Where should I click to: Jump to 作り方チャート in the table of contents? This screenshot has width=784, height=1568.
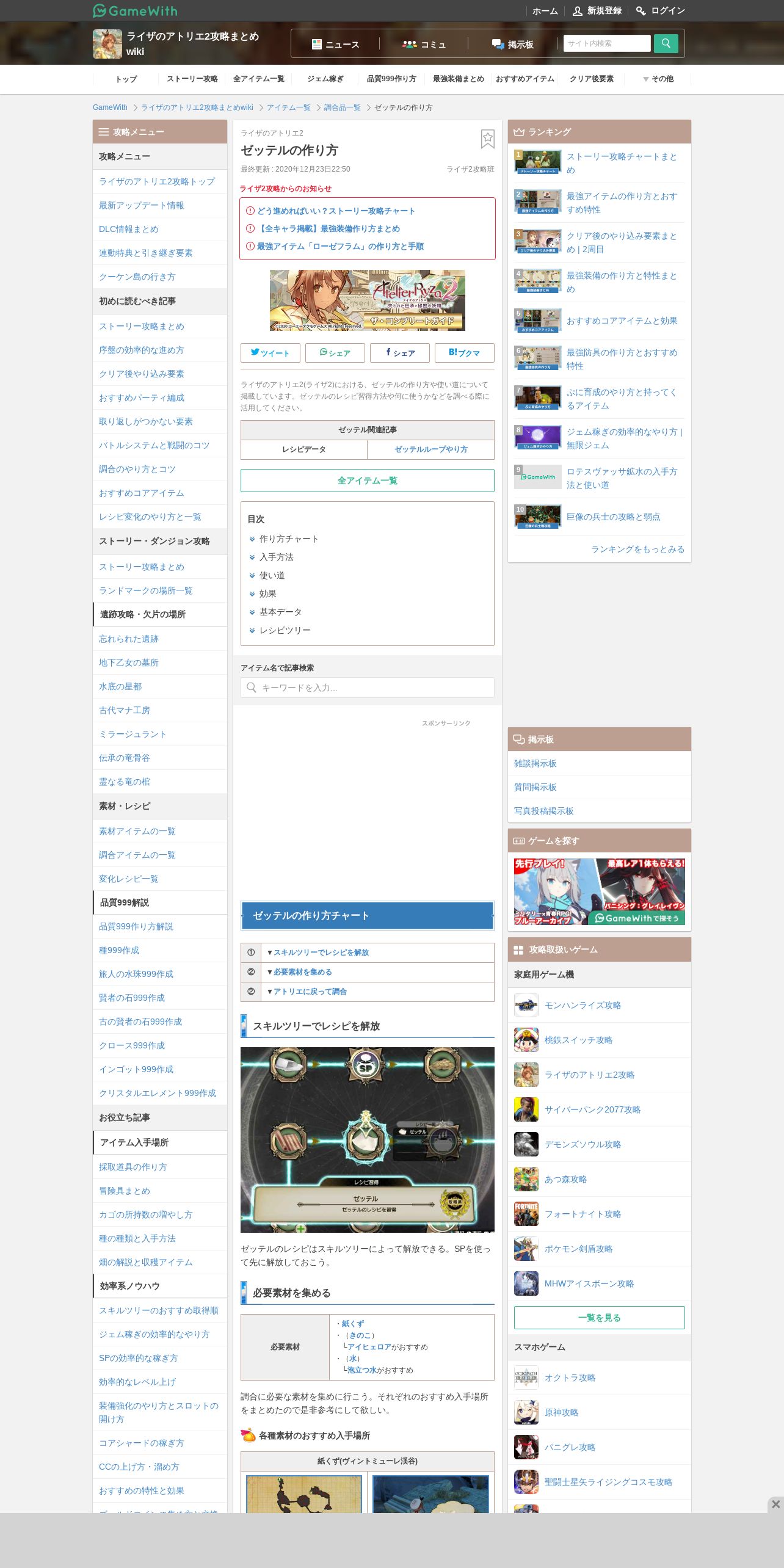tap(289, 539)
